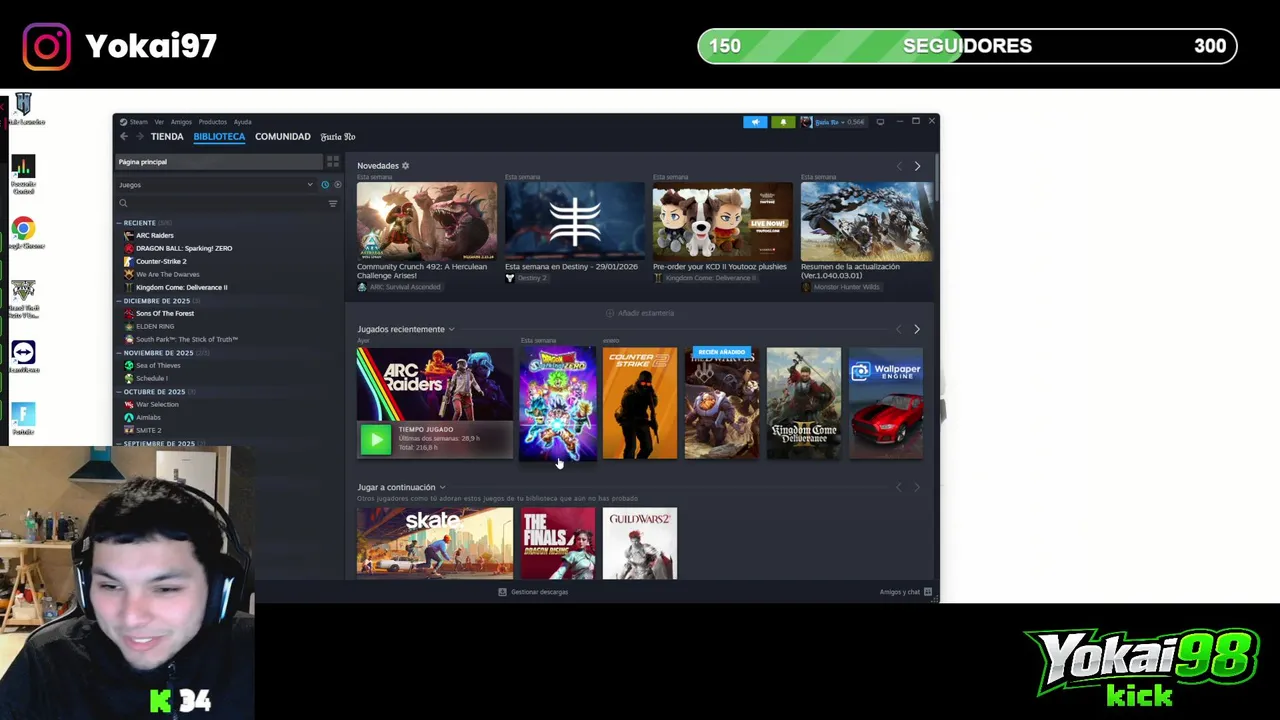Select Sea of Thieves in the list
Screen dimensions: 1280x720
click(x=158, y=366)
